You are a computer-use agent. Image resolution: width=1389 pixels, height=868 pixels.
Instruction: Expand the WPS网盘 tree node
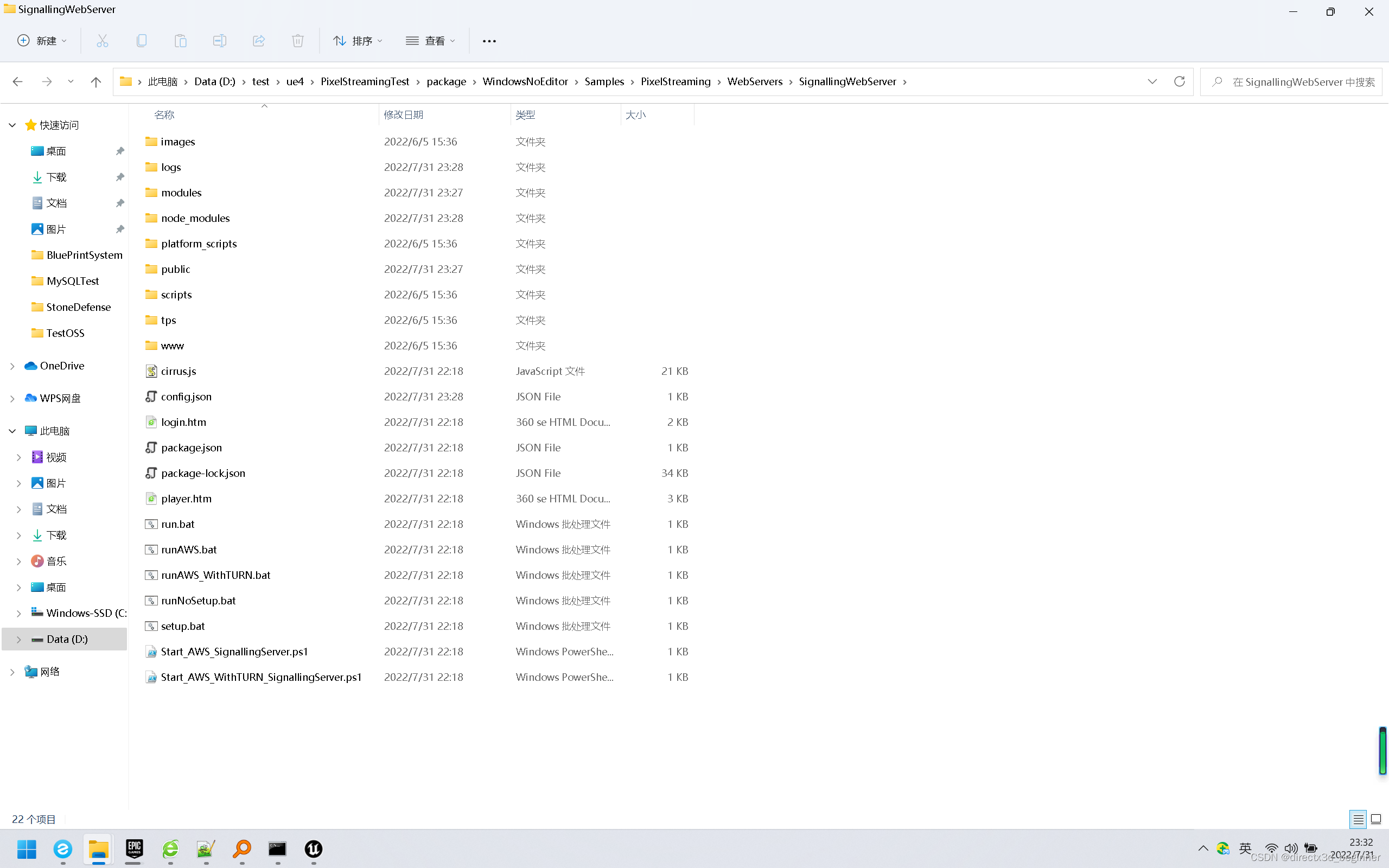click(x=12, y=398)
